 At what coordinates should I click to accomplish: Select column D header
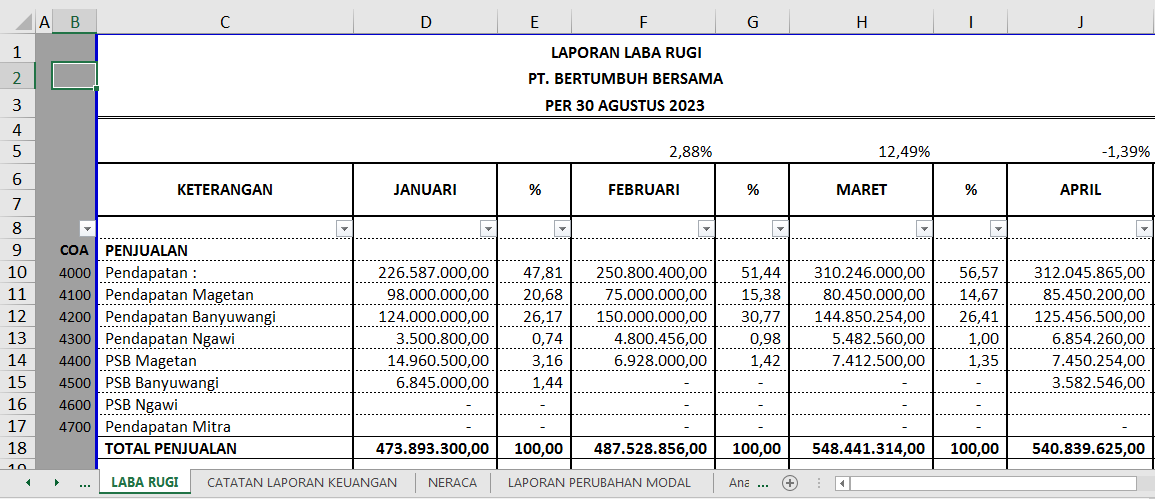[x=425, y=23]
